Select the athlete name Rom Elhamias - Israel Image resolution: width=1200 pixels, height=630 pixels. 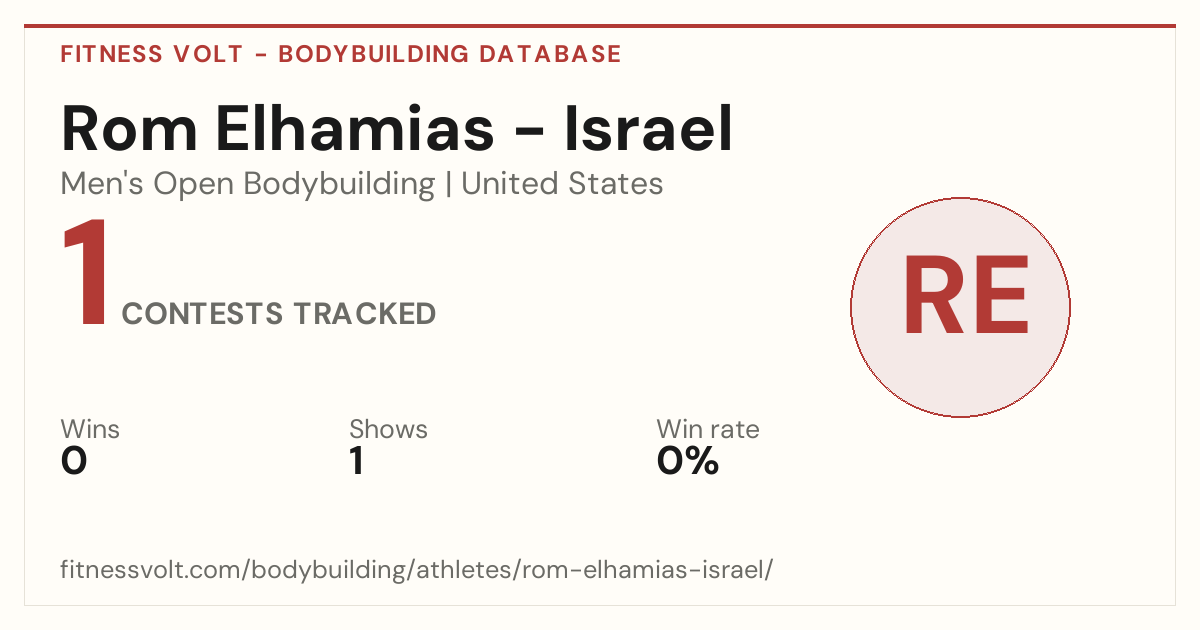click(397, 129)
